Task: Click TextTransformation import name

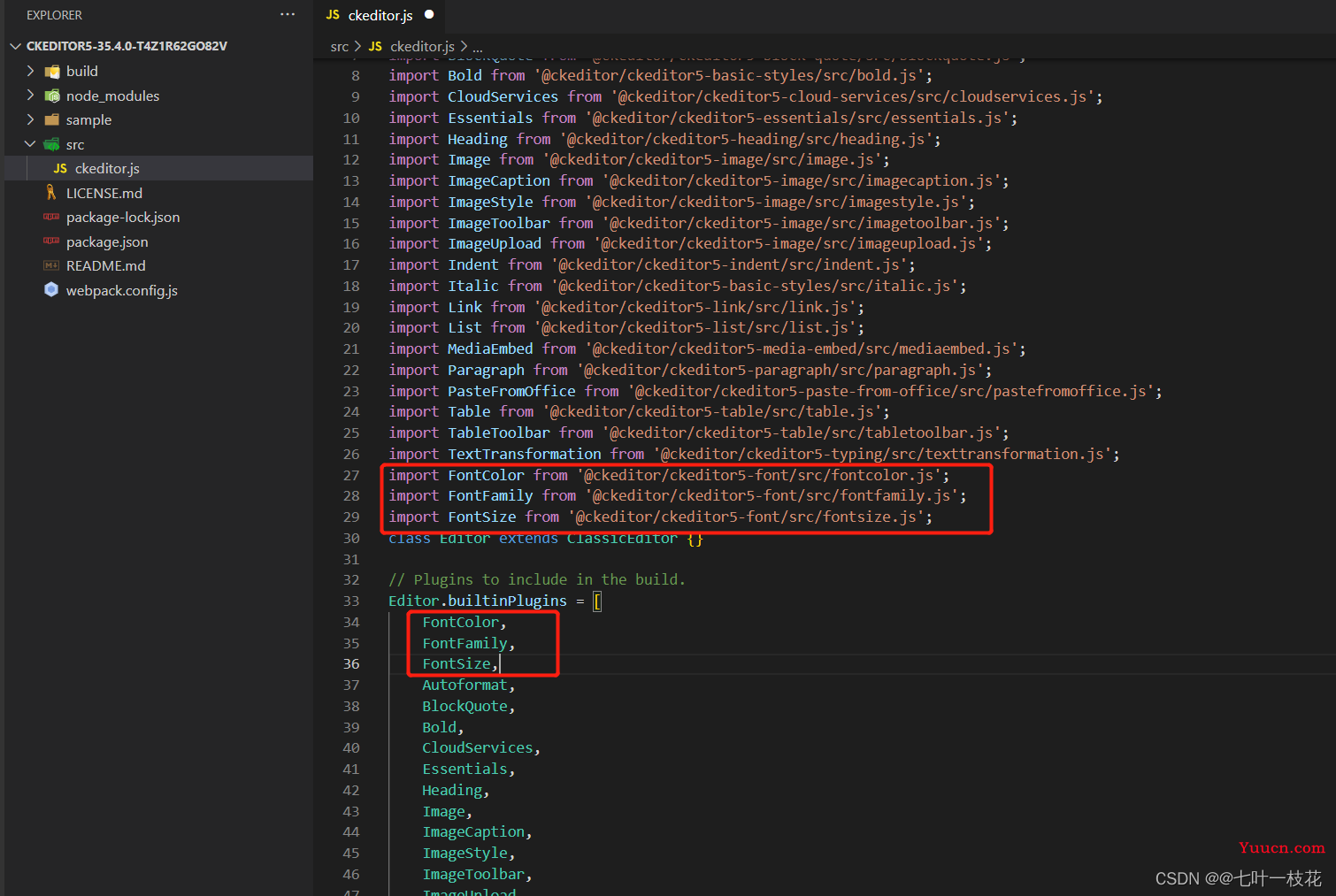Action: coord(525,455)
